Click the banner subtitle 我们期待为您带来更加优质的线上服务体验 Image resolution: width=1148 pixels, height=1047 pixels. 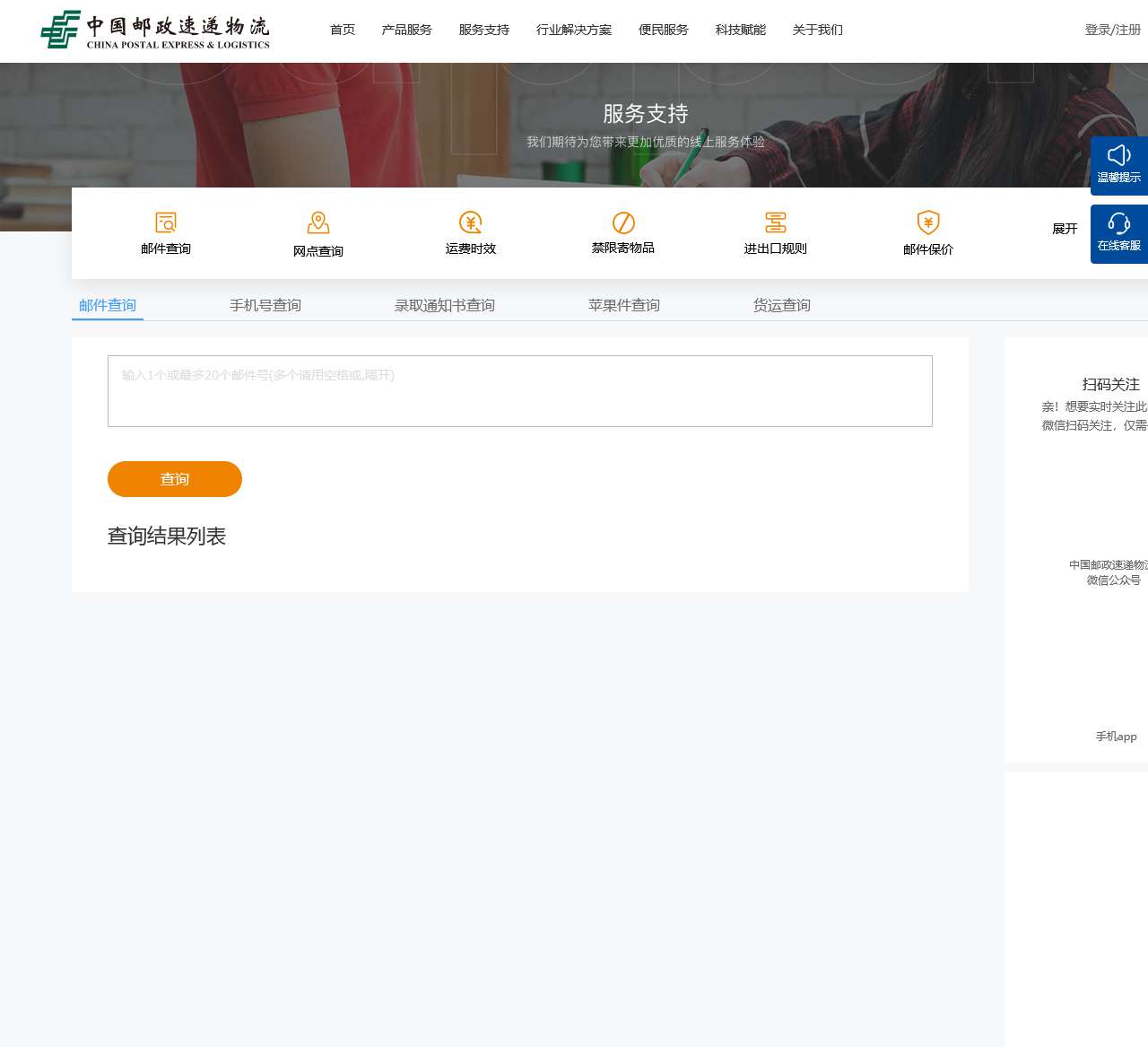[646, 142]
